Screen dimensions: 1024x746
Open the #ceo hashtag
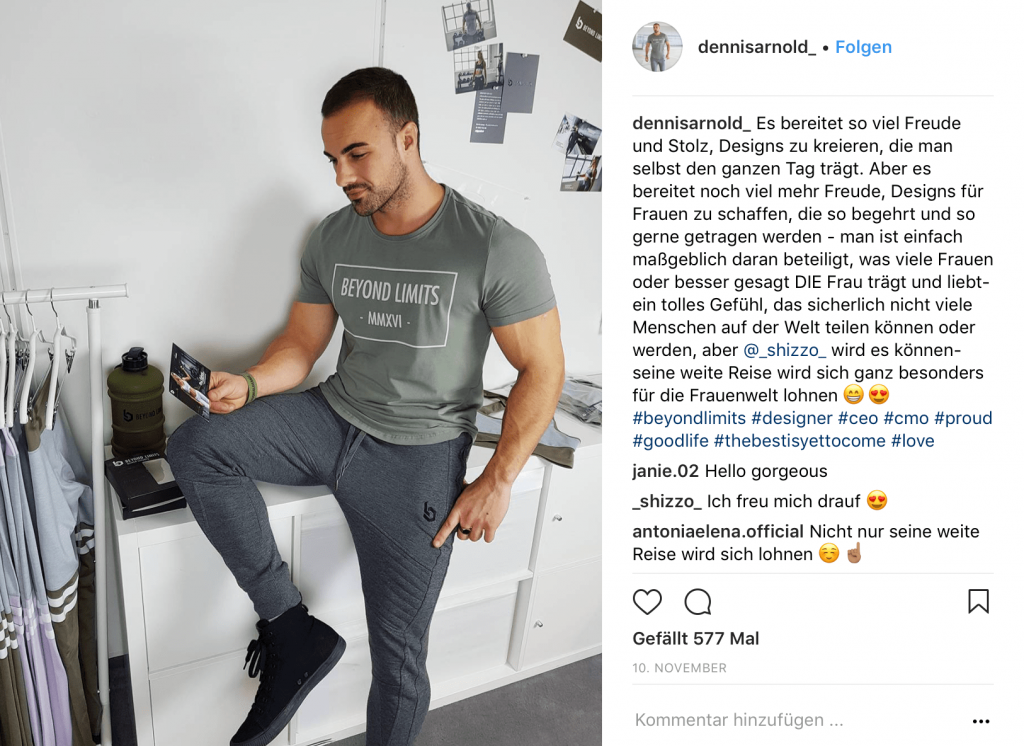(x=858, y=418)
